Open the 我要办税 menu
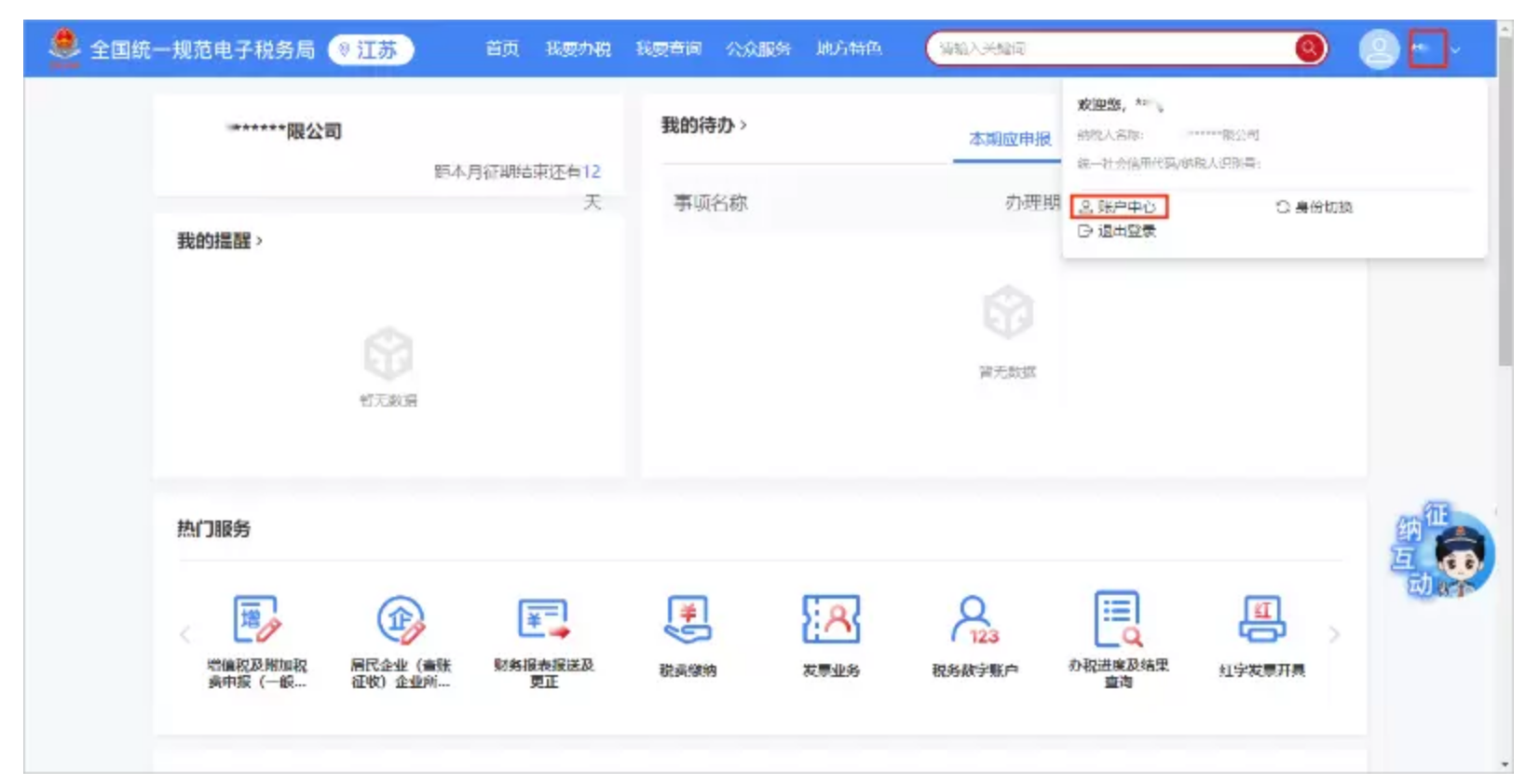This screenshot has width=1526, height=784. click(x=578, y=48)
